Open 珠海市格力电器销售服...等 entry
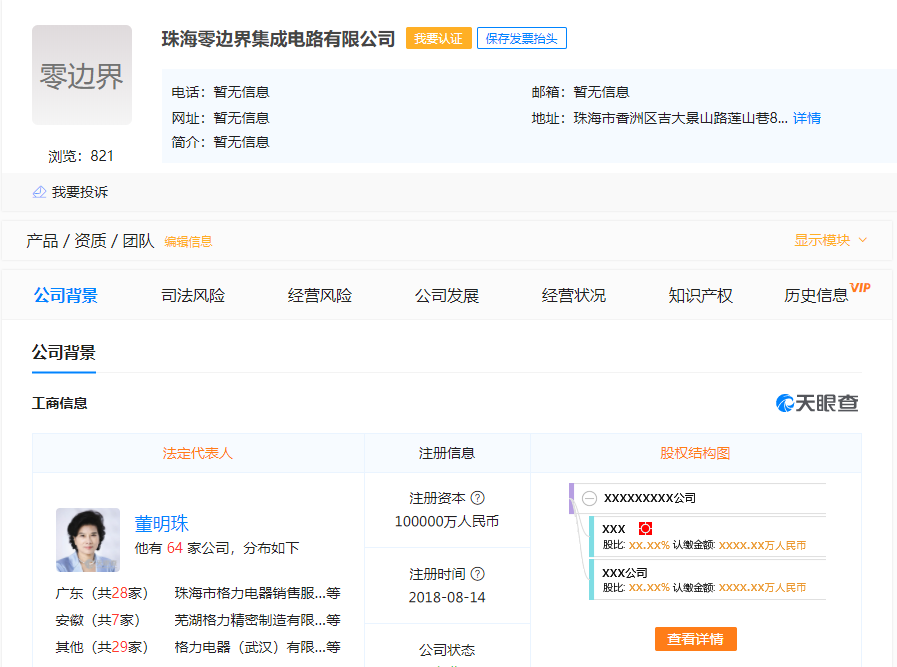The height and width of the screenshot is (667, 897). click(257, 593)
